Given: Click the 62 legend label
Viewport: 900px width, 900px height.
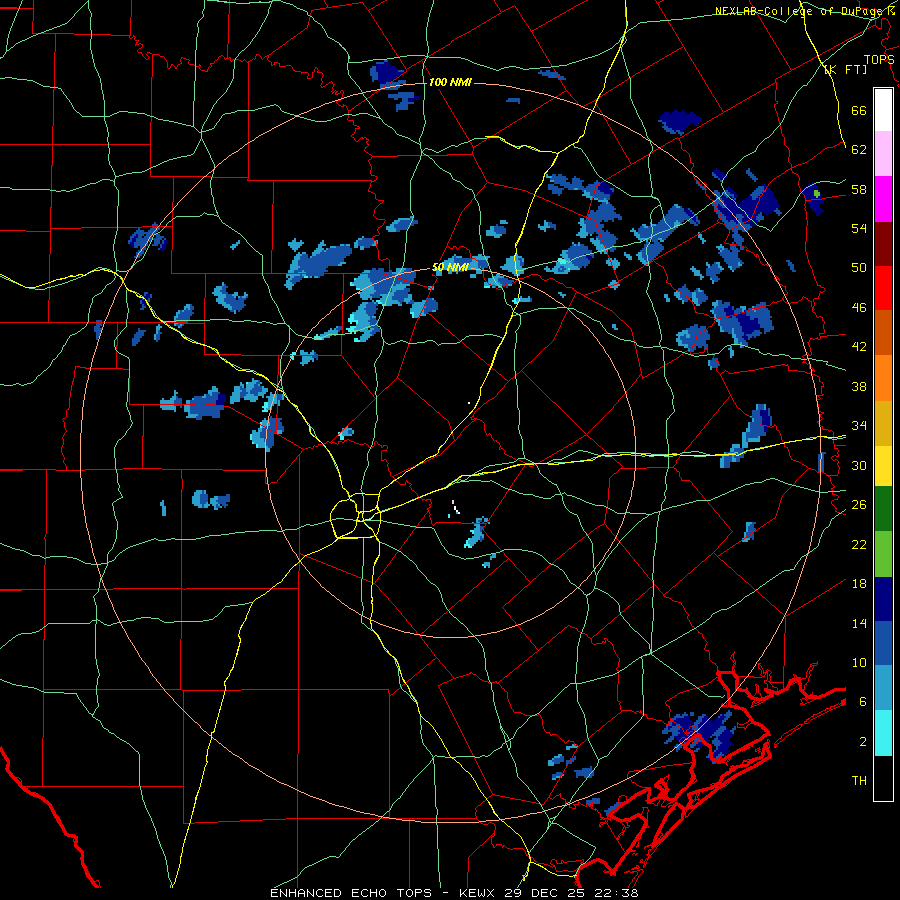Looking at the screenshot, I should point(859,150).
